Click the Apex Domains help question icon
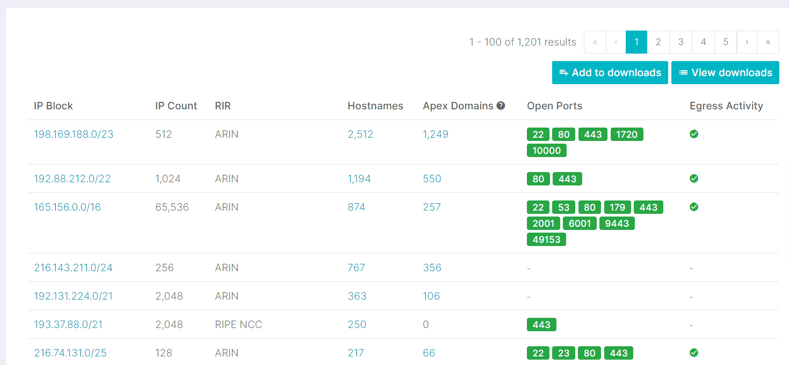This screenshot has width=789, height=365. coord(501,106)
